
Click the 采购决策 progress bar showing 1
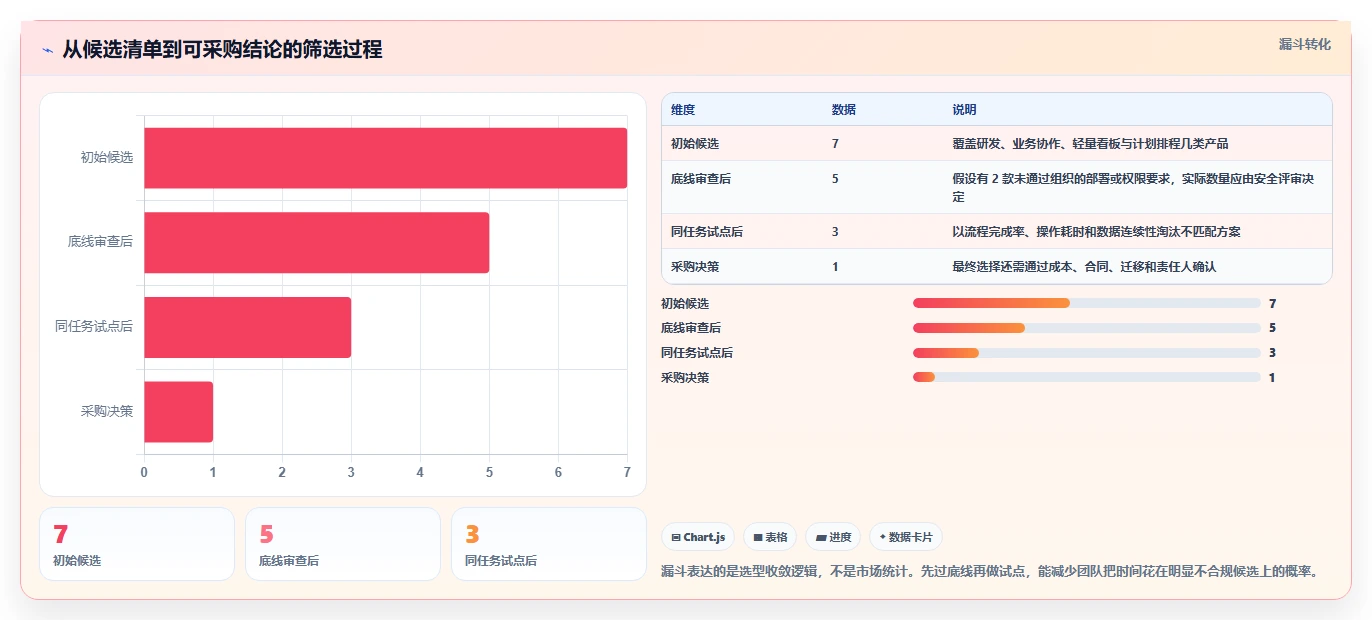point(1086,377)
